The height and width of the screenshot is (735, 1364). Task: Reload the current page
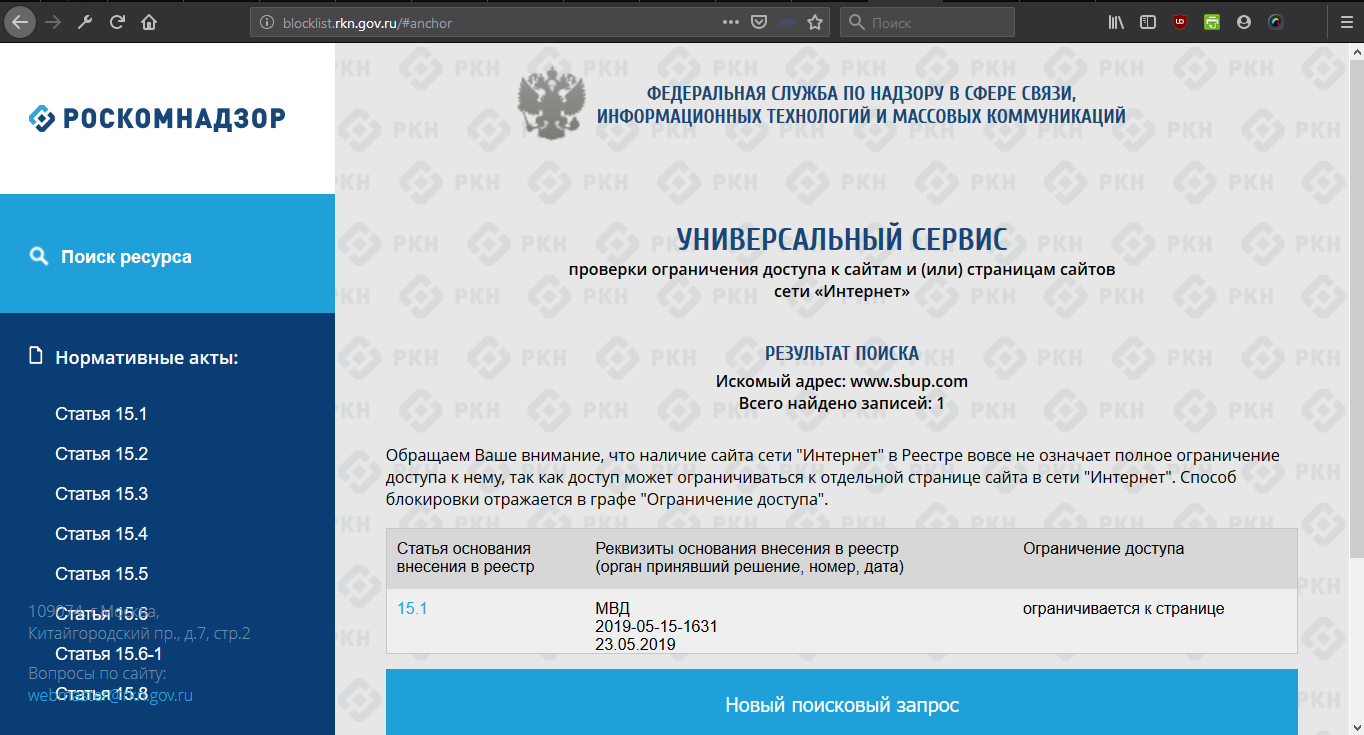point(117,22)
